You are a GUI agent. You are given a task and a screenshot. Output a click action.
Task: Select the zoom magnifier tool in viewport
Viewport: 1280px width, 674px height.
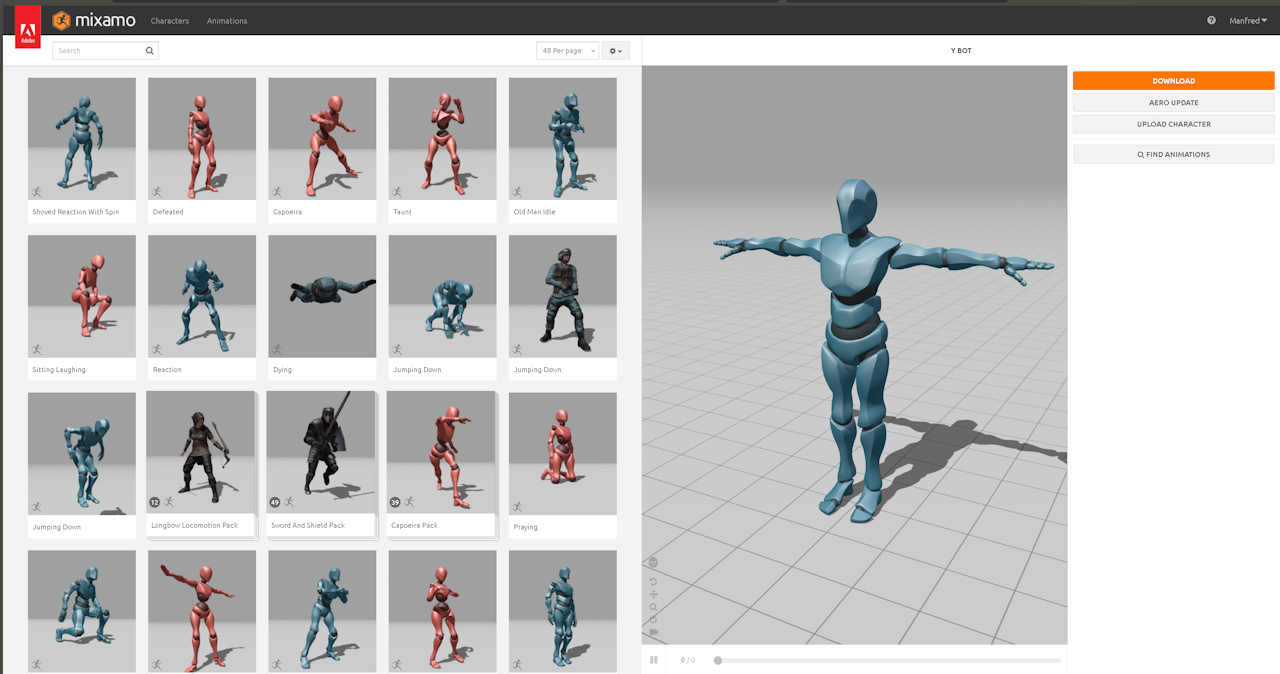653,607
